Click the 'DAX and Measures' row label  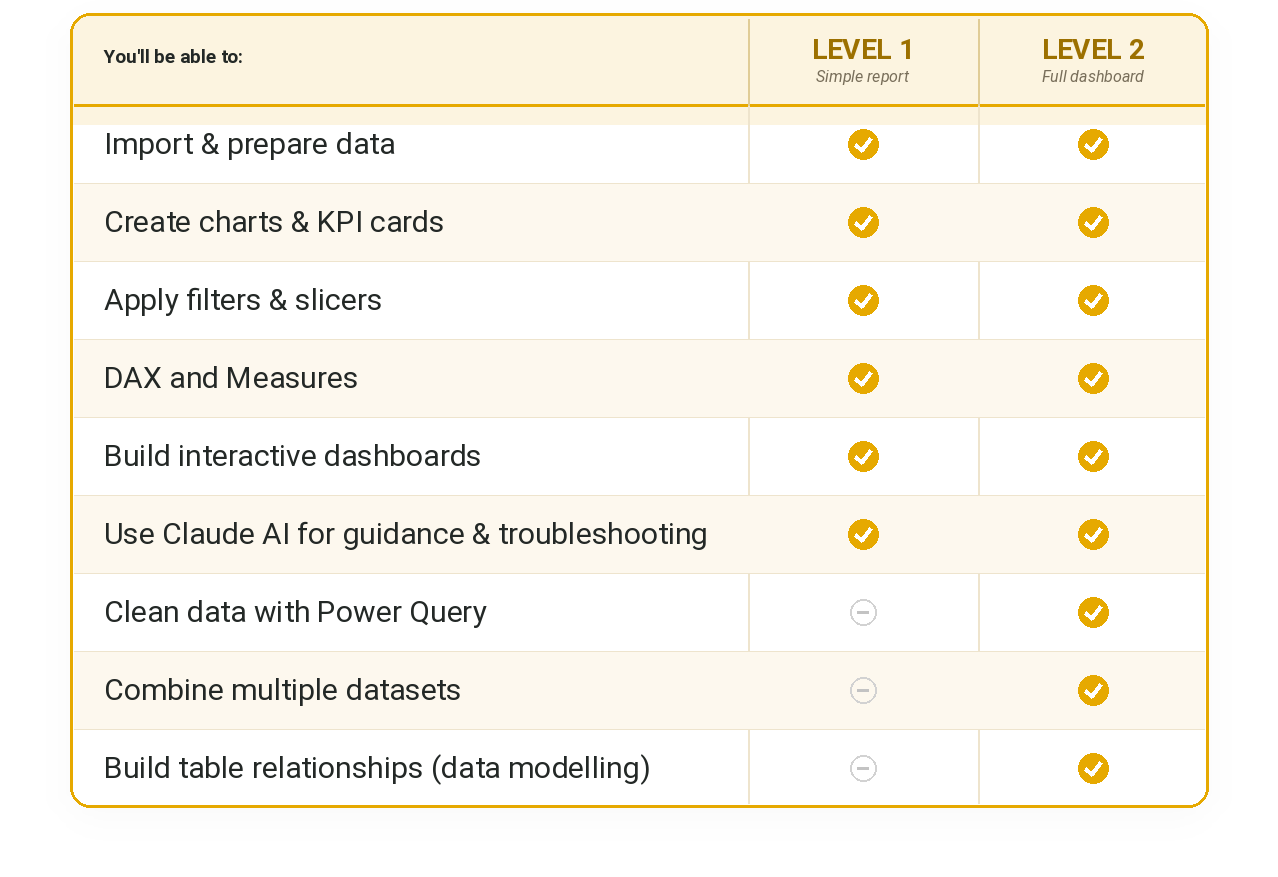point(231,378)
